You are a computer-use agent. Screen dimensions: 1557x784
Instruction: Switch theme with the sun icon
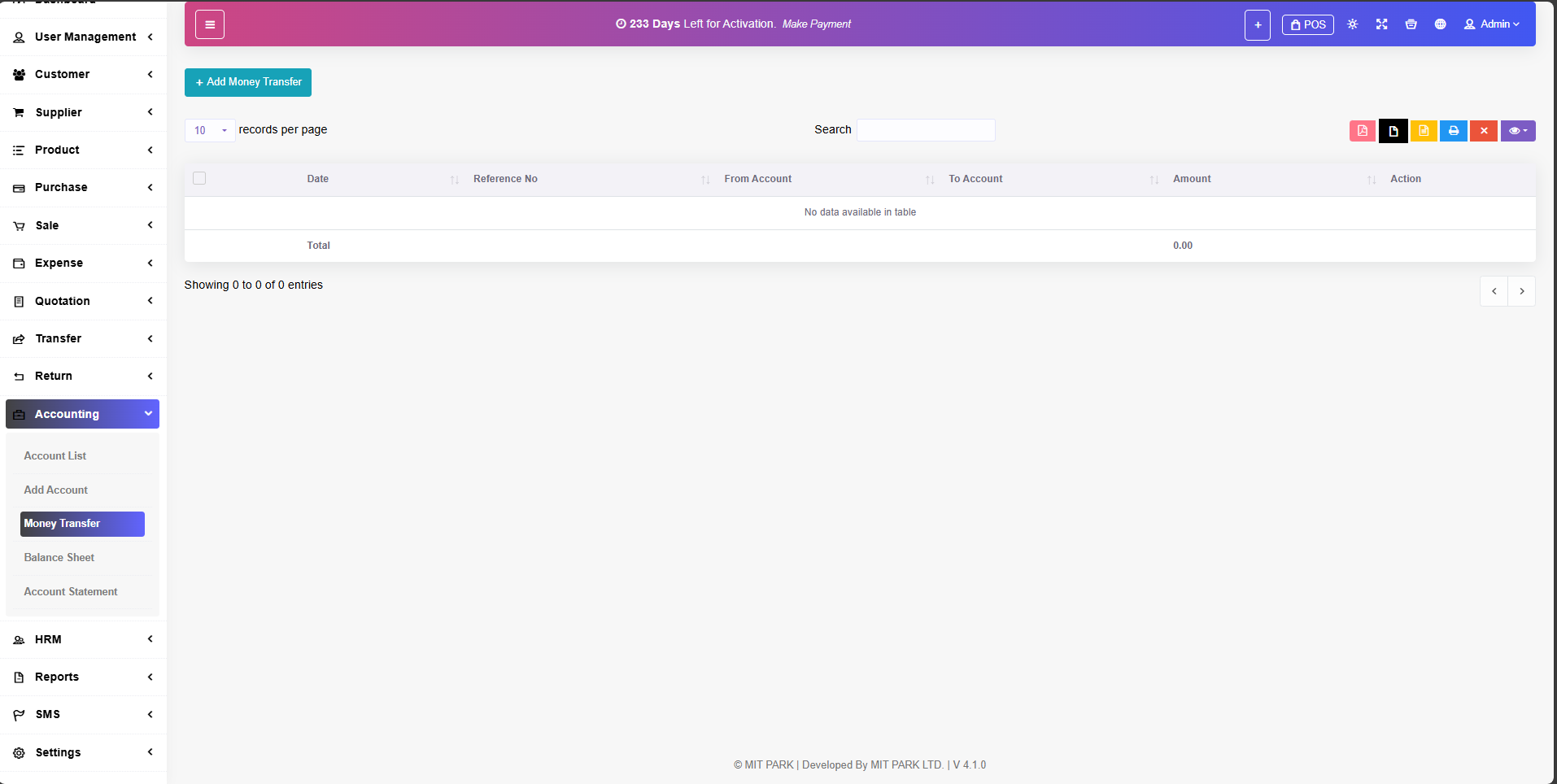[x=1352, y=24]
